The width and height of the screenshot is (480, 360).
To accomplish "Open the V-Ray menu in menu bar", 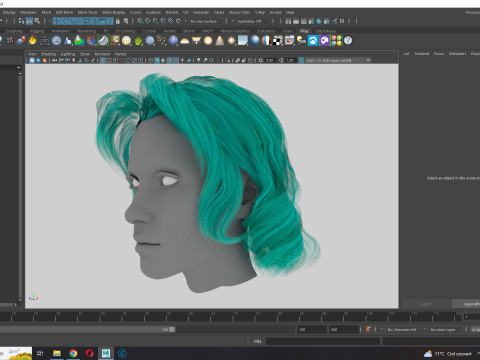I will tap(260, 12).
